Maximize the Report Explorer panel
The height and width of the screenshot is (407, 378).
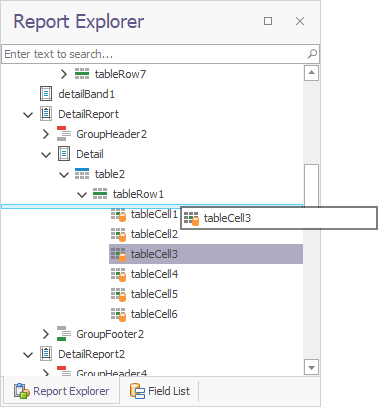(x=268, y=21)
